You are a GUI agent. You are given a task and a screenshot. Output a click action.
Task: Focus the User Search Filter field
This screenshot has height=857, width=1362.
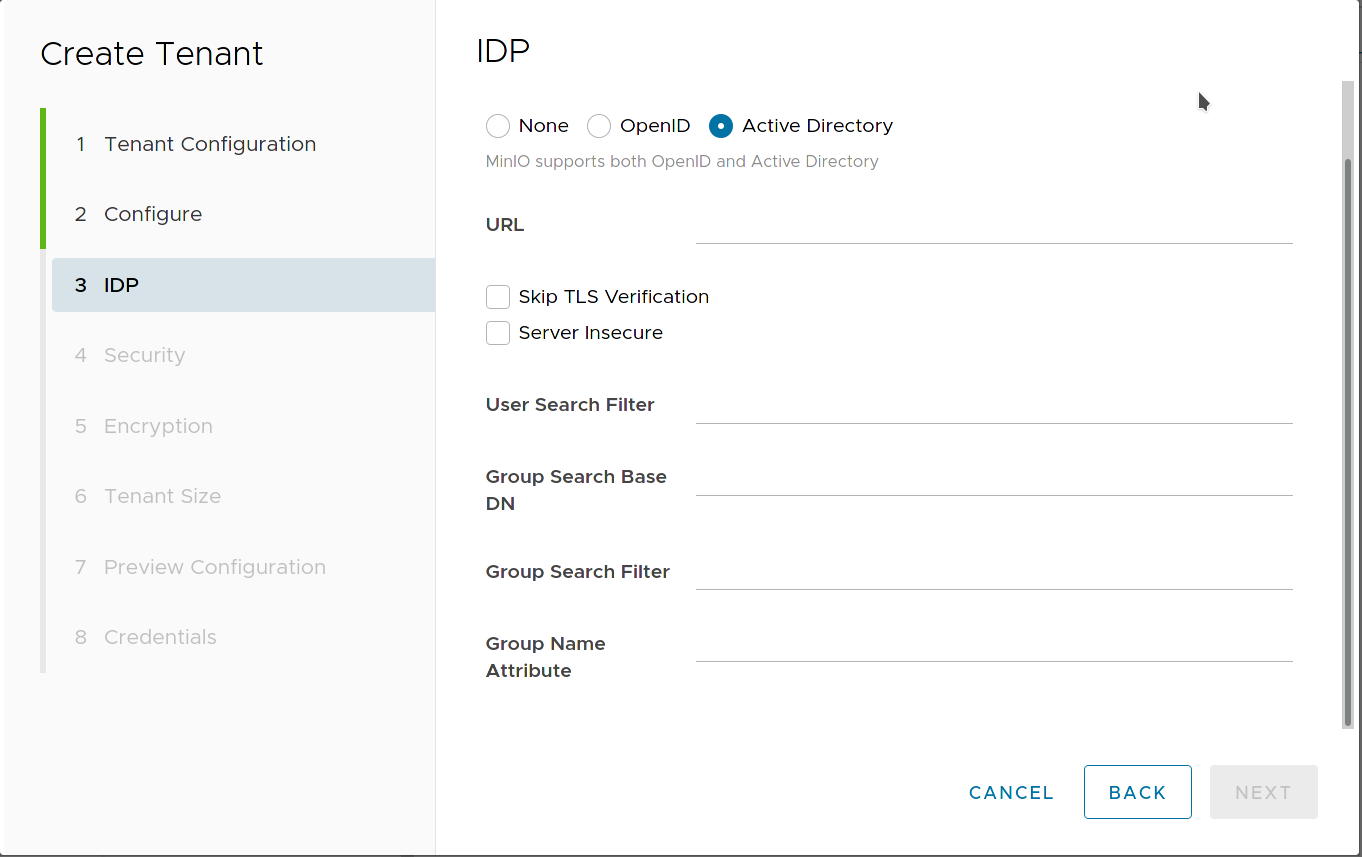[x=993, y=410]
